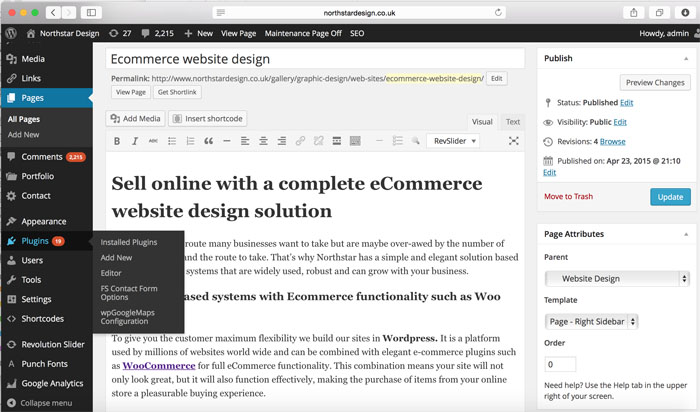Viewport: 700px width, 412px height.
Task: Open the Parent page dropdown
Action: tap(617, 279)
